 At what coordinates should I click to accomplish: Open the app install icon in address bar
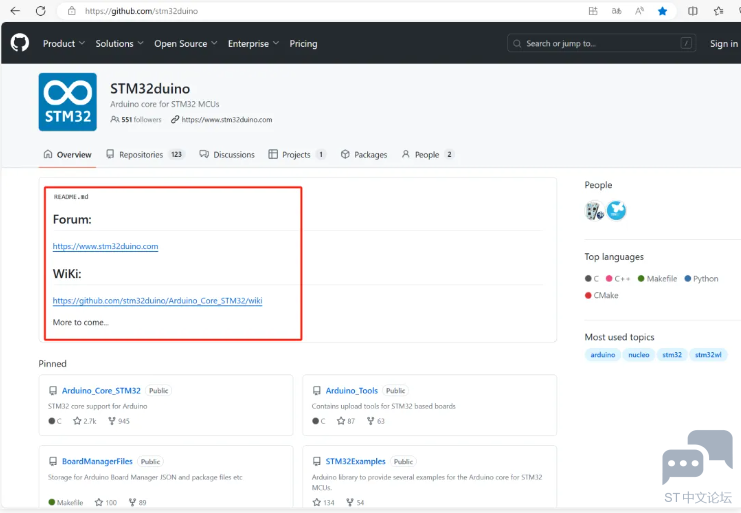pyautogui.click(x=593, y=11)
